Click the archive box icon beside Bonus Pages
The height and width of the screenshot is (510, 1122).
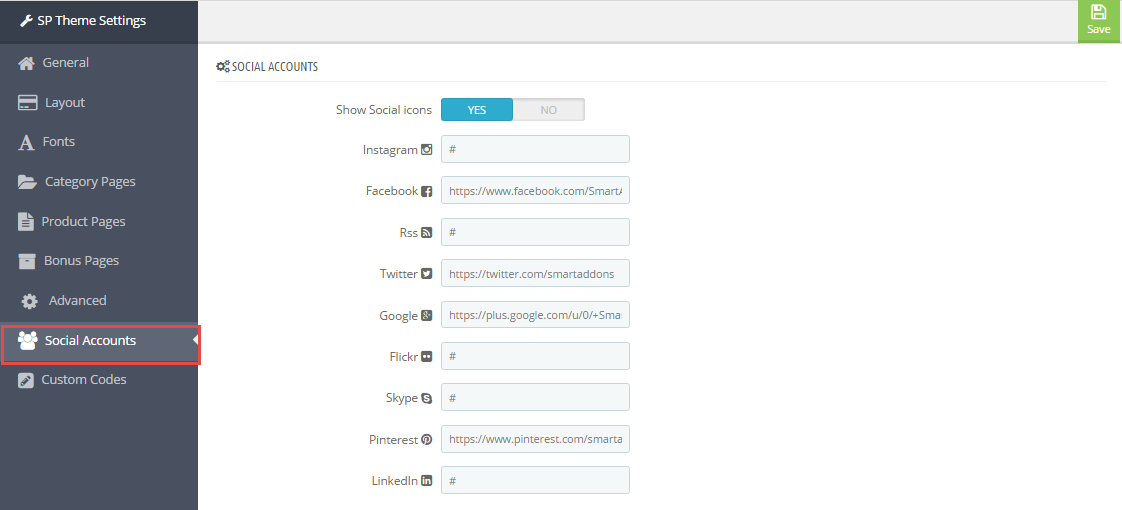26,261
